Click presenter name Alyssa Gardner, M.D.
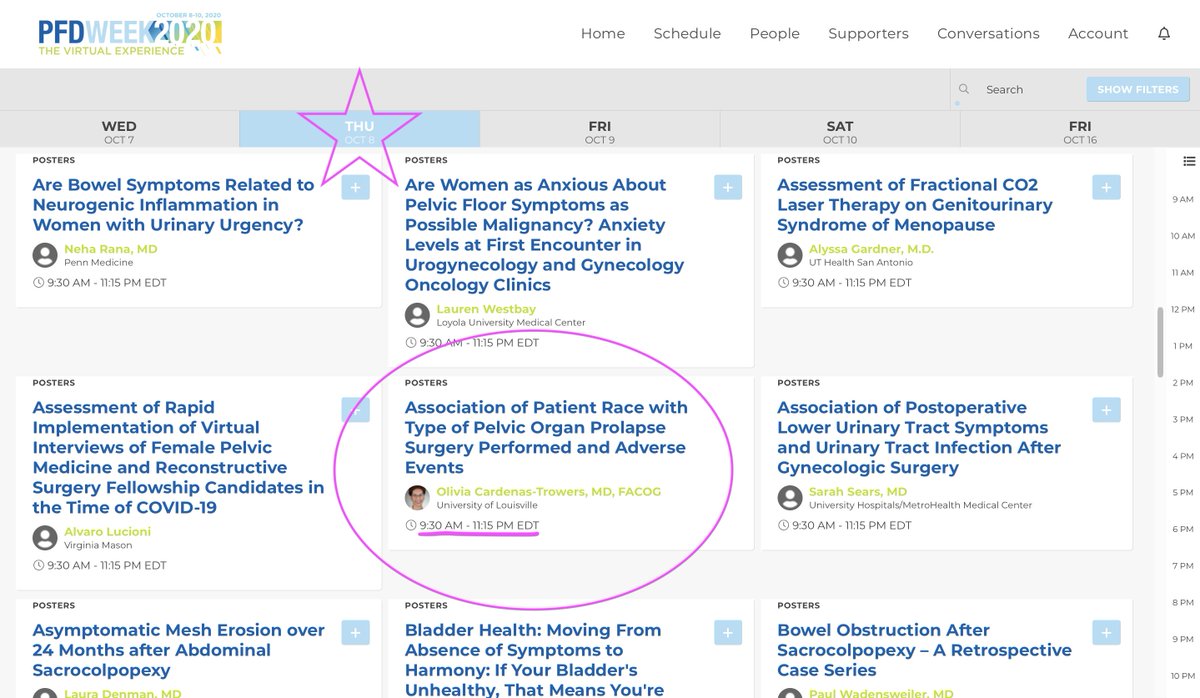 pyautogui.click(x=871, y=249)
